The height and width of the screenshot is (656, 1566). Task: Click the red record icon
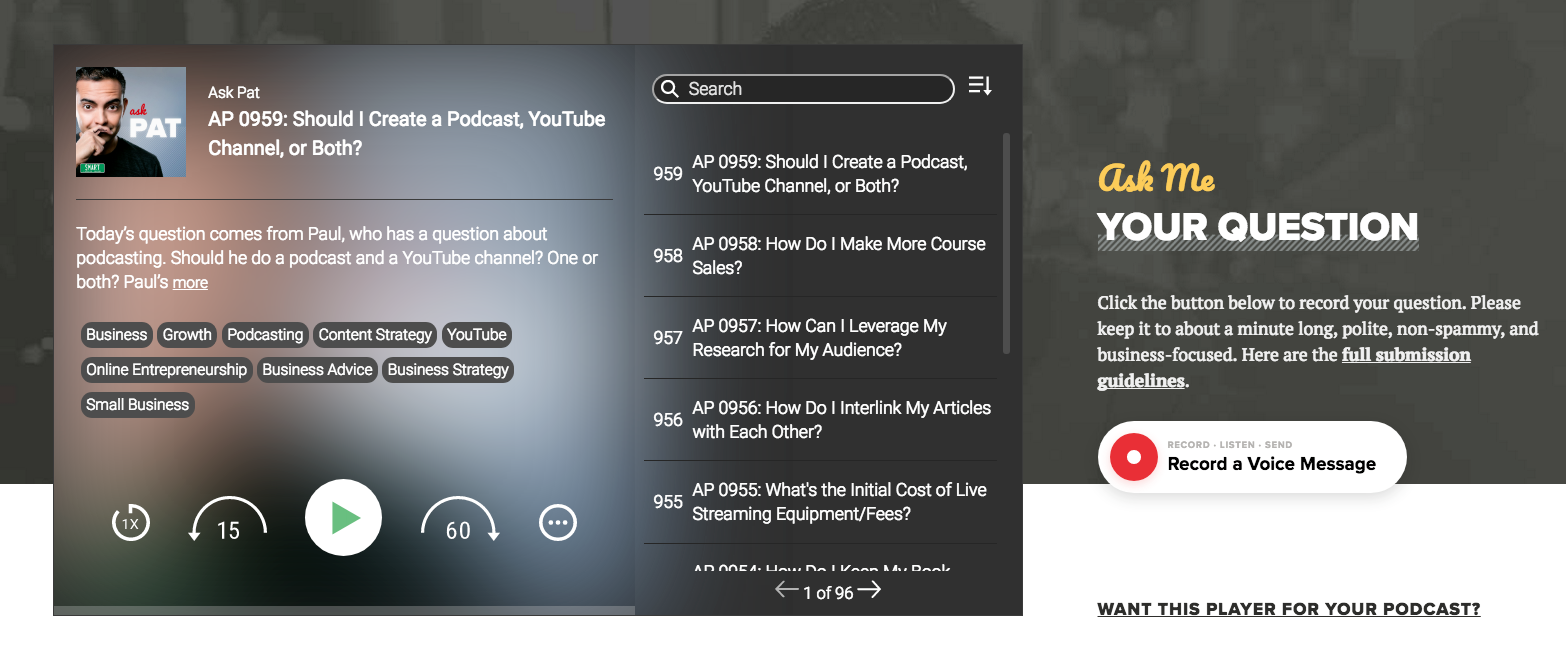1134,457
